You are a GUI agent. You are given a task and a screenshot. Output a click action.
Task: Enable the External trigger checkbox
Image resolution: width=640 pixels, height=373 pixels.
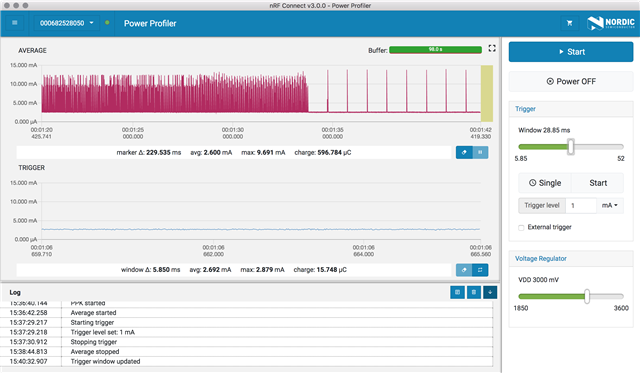coord(521,227)
